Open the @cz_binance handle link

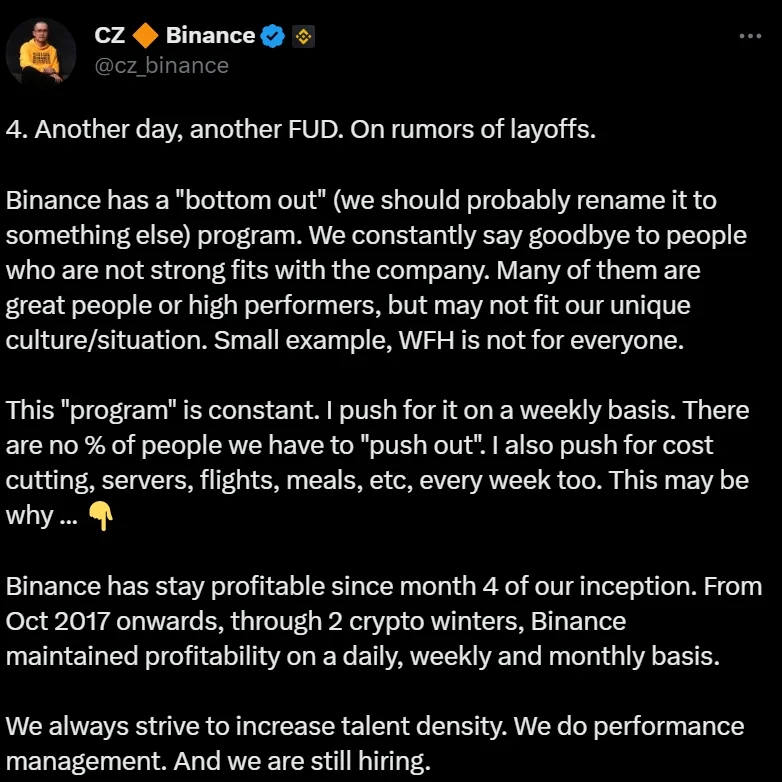point(162,66)
